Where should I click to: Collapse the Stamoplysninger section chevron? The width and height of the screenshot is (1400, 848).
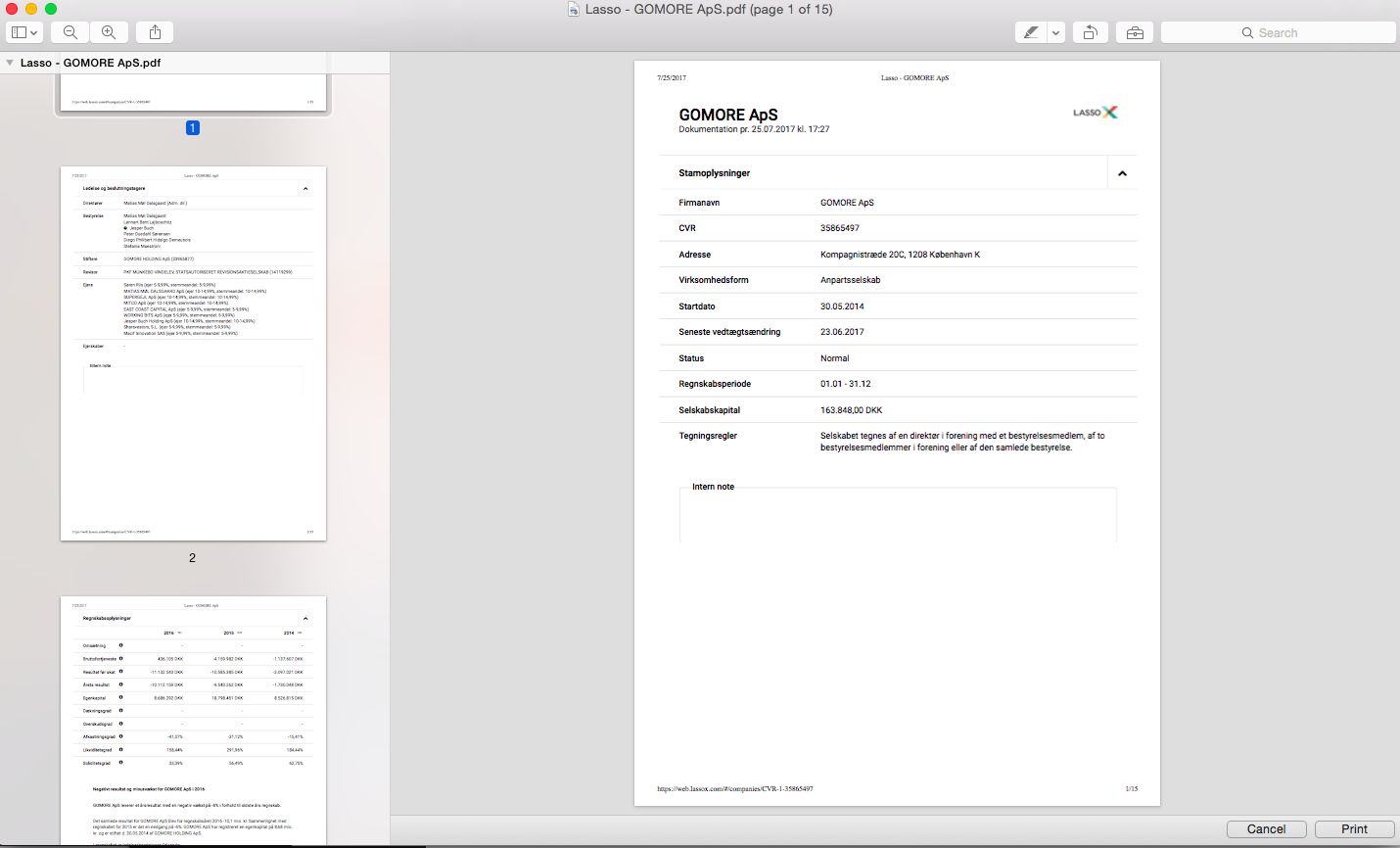point(1122,173)
